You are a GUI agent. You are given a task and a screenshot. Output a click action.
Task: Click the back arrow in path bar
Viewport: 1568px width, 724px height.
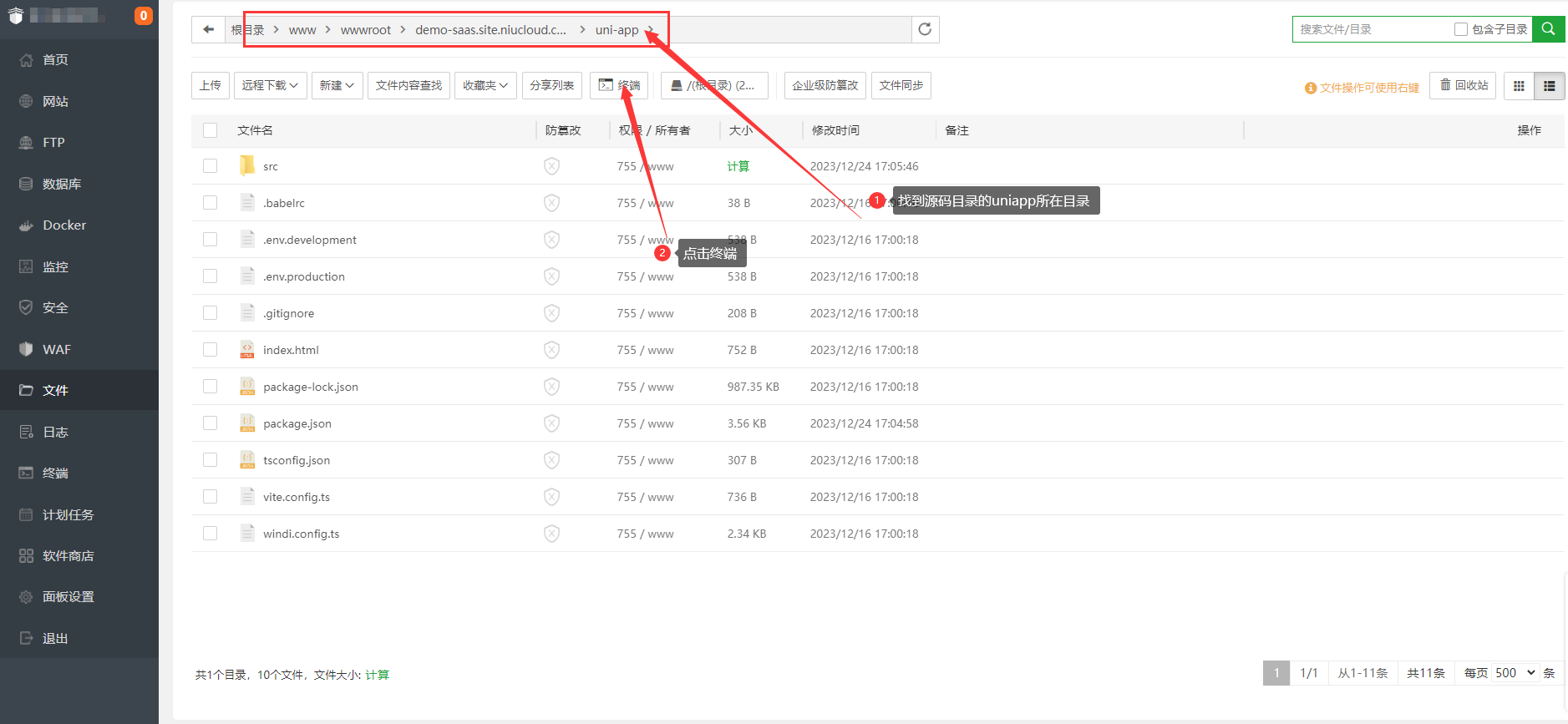(x=208, y=29)
